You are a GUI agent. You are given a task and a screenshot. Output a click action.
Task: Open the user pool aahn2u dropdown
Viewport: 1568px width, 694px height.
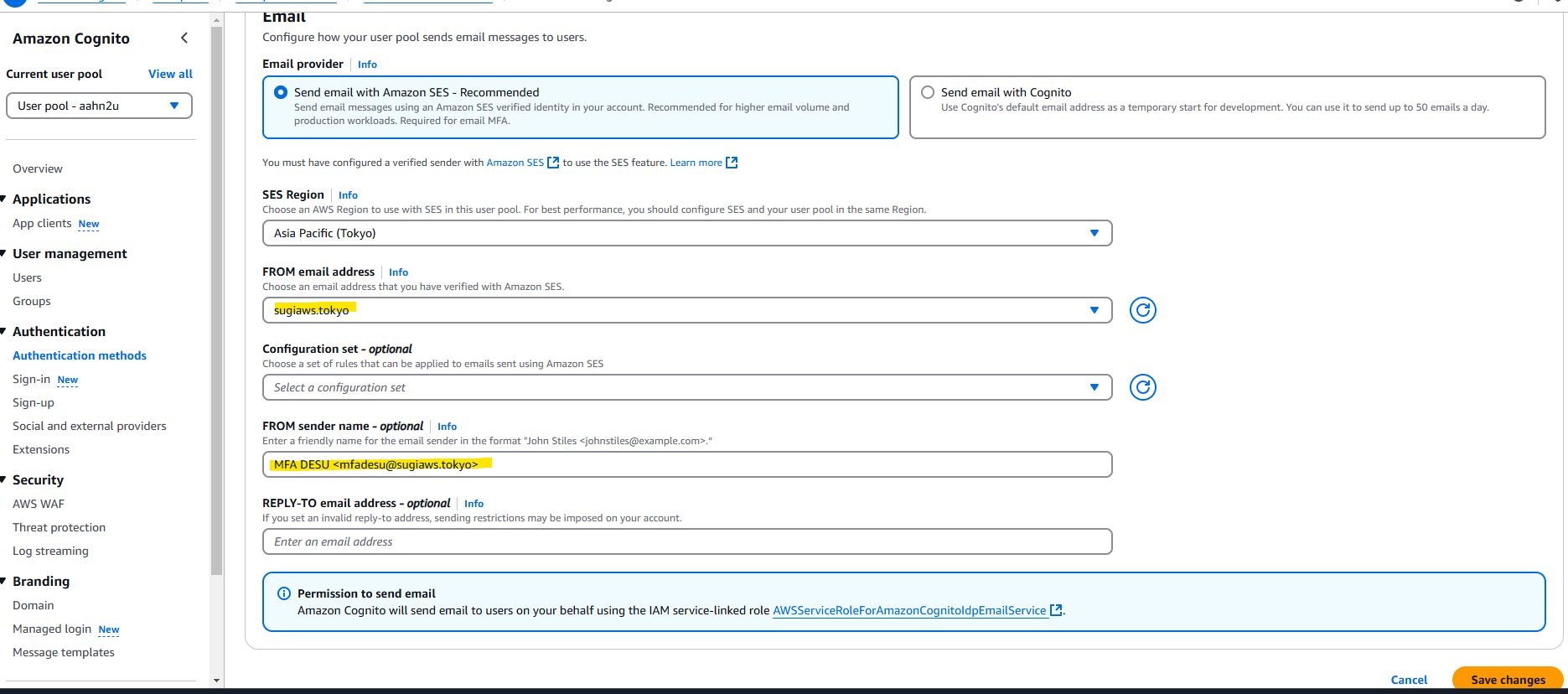pos(99,106)
